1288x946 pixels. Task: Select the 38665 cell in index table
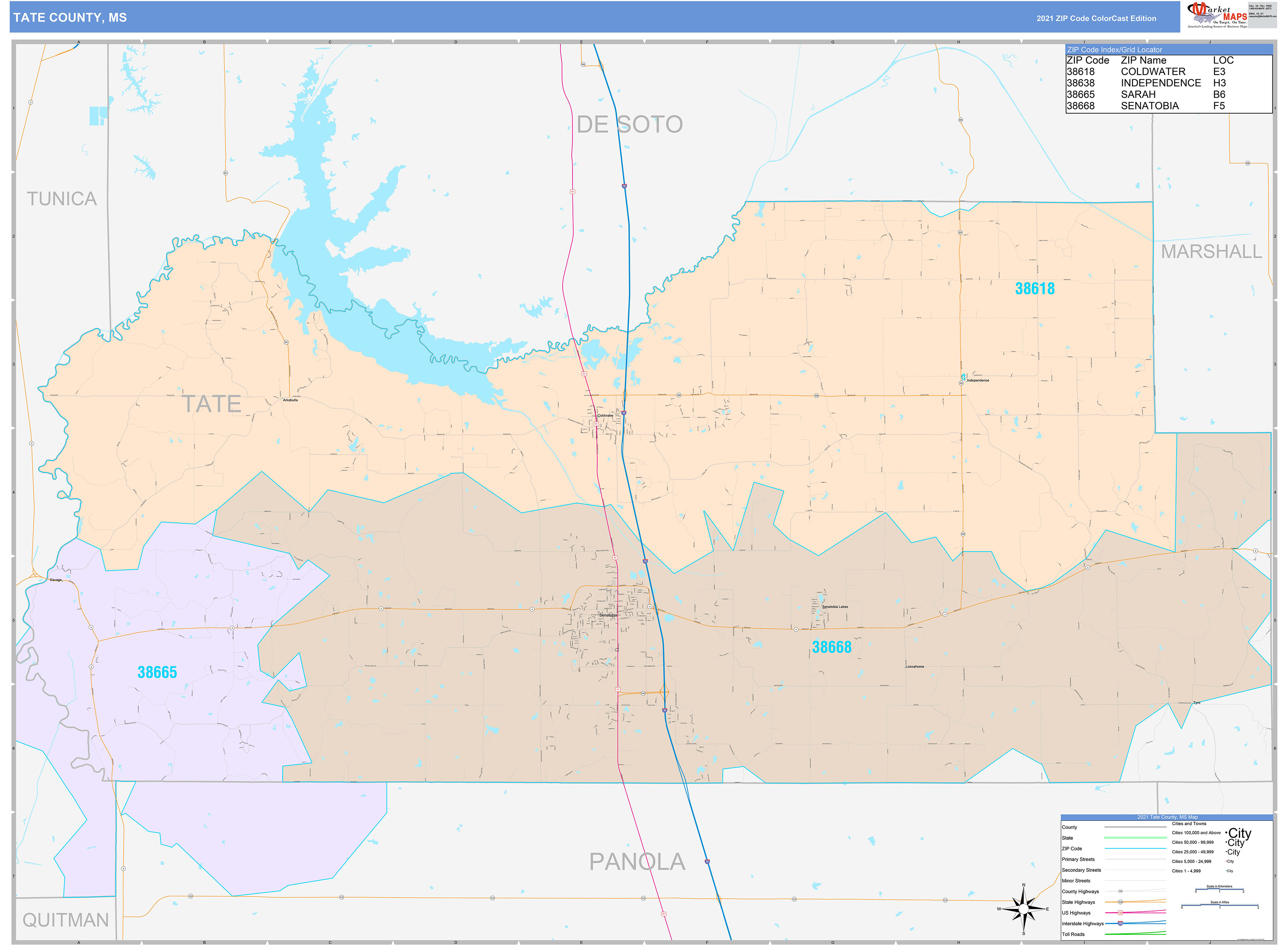(1080, 95)
